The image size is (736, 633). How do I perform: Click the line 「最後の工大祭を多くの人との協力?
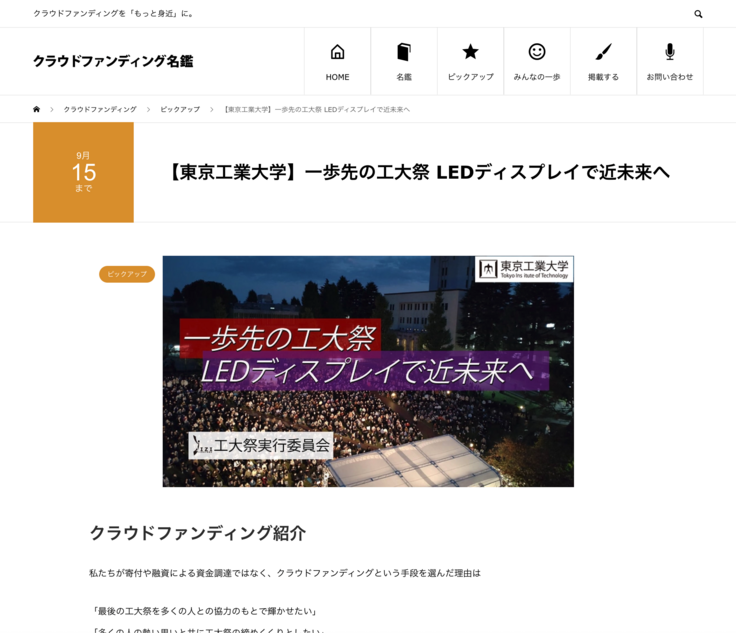(205, 611)
